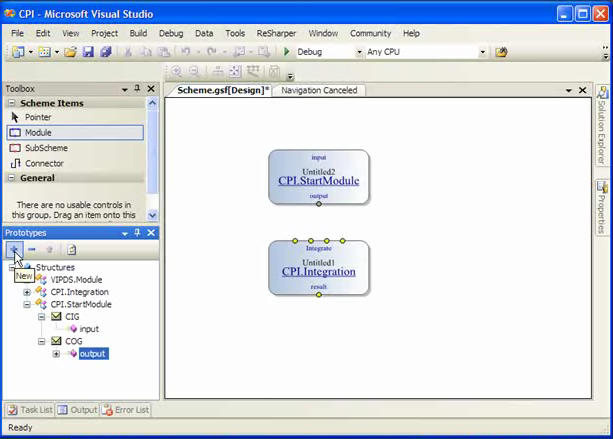Click the CPI.Integration link on canvas
The width and height of the screenshot is (613, 439).
tap(318, 272)
